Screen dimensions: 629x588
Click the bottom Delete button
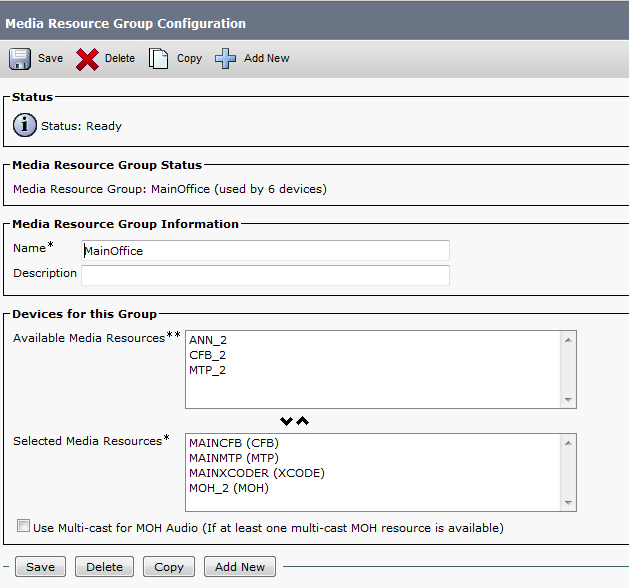coord(104,567)
